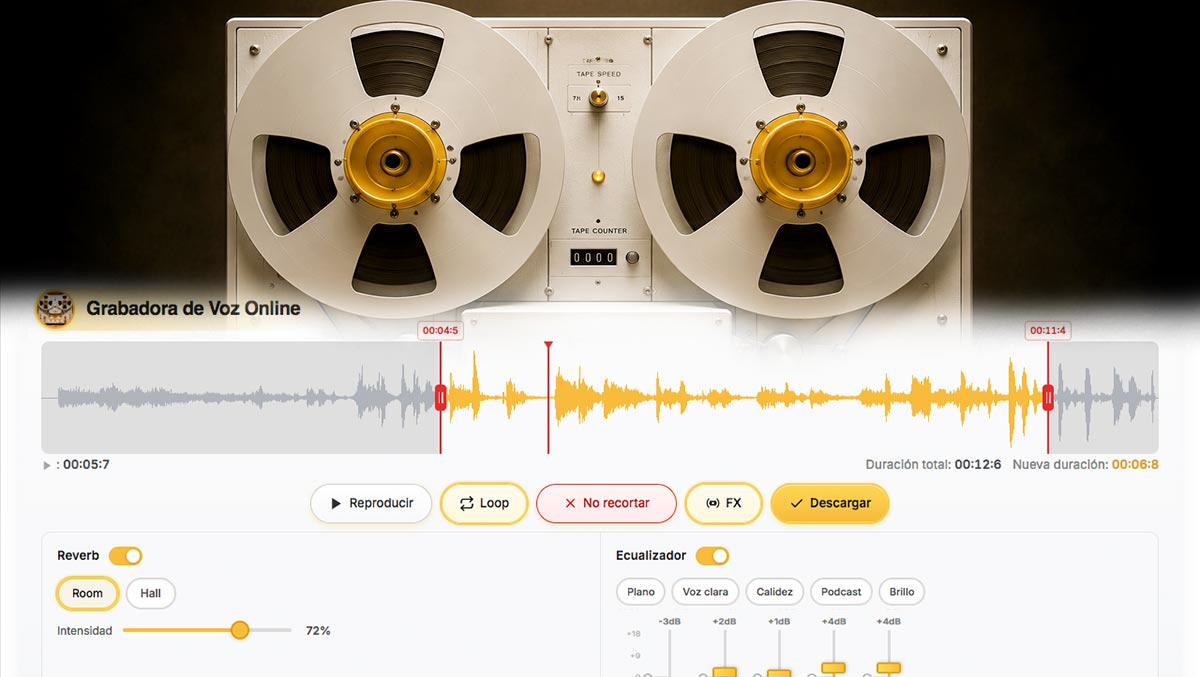Screen dimensions: 1200x677
Task: Apply the Plano equalizer preset
Action: [641, 592]
